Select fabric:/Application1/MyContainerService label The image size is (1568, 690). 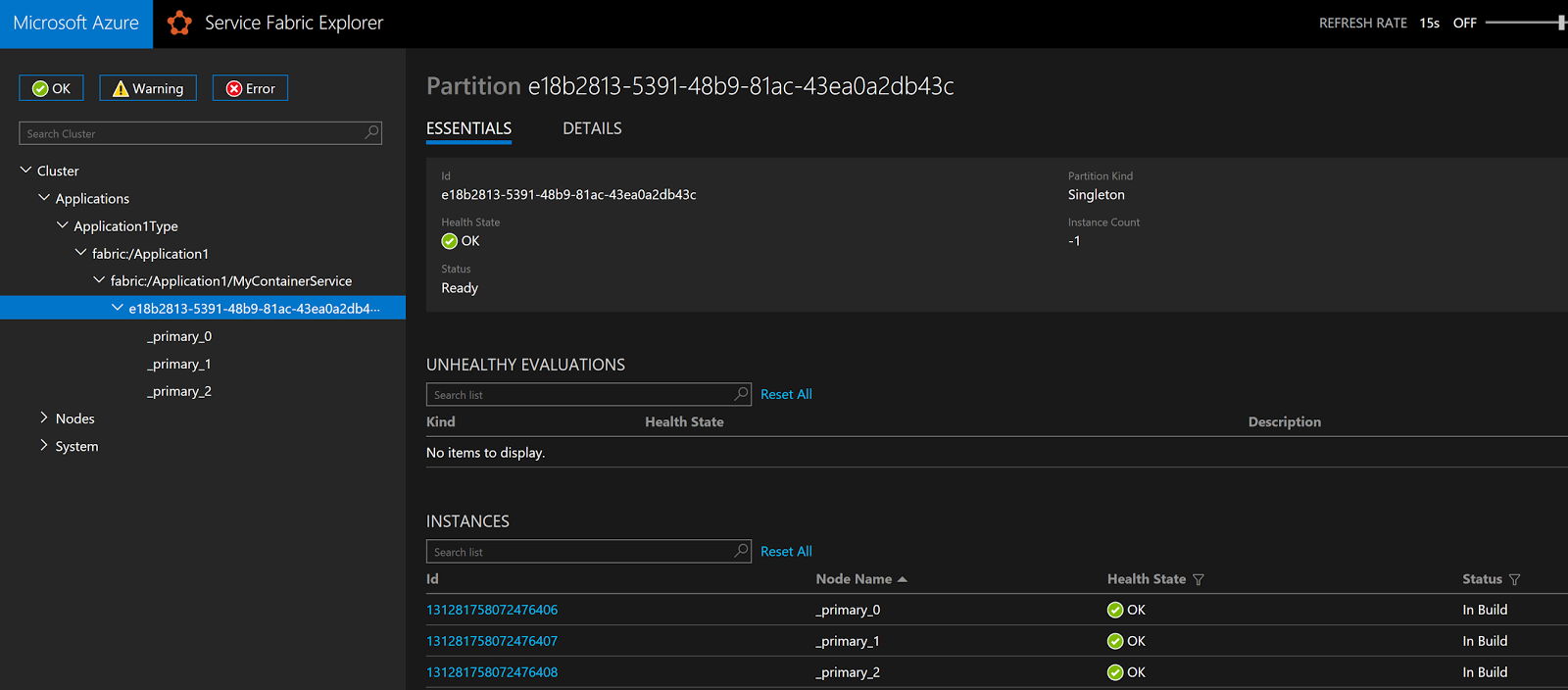coord(231,281)
